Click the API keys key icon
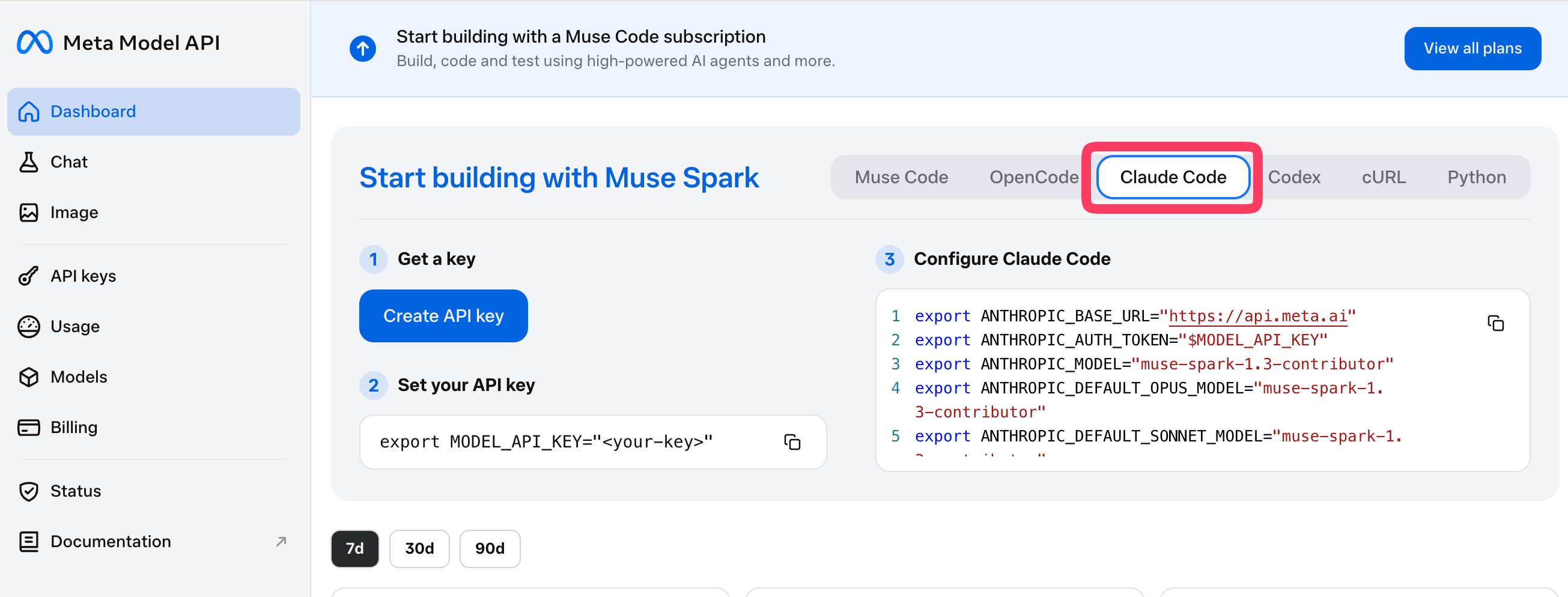Viewport: 1568px width, 597px height. pos(29,276)
